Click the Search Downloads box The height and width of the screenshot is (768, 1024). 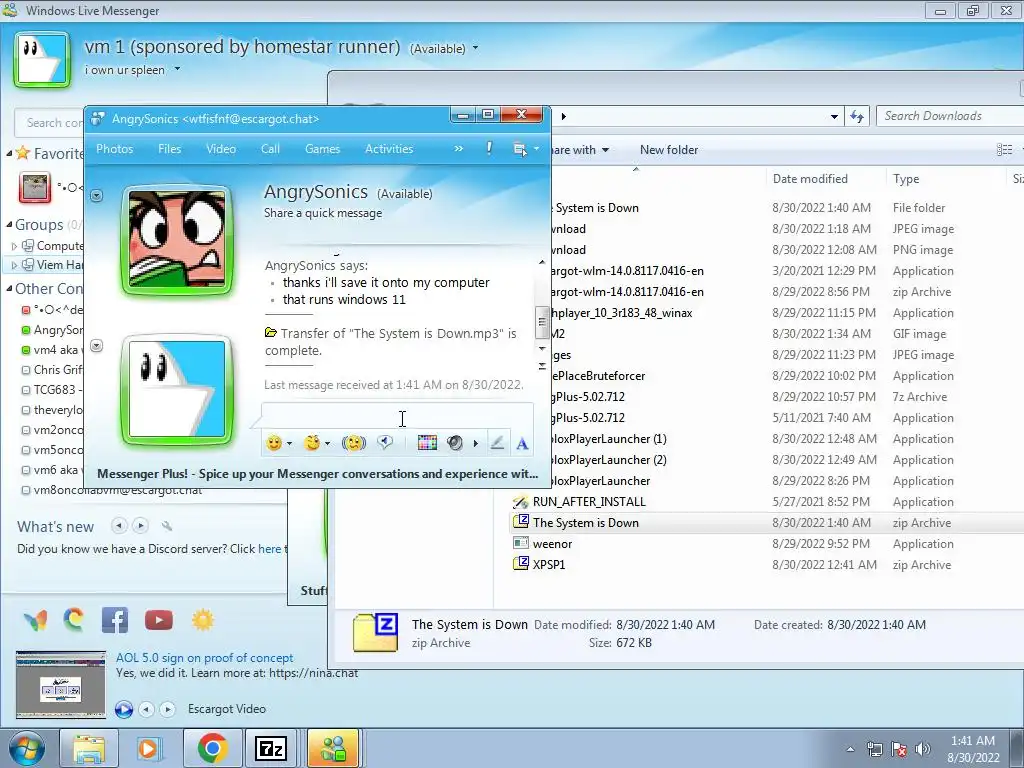click(950, 116)
